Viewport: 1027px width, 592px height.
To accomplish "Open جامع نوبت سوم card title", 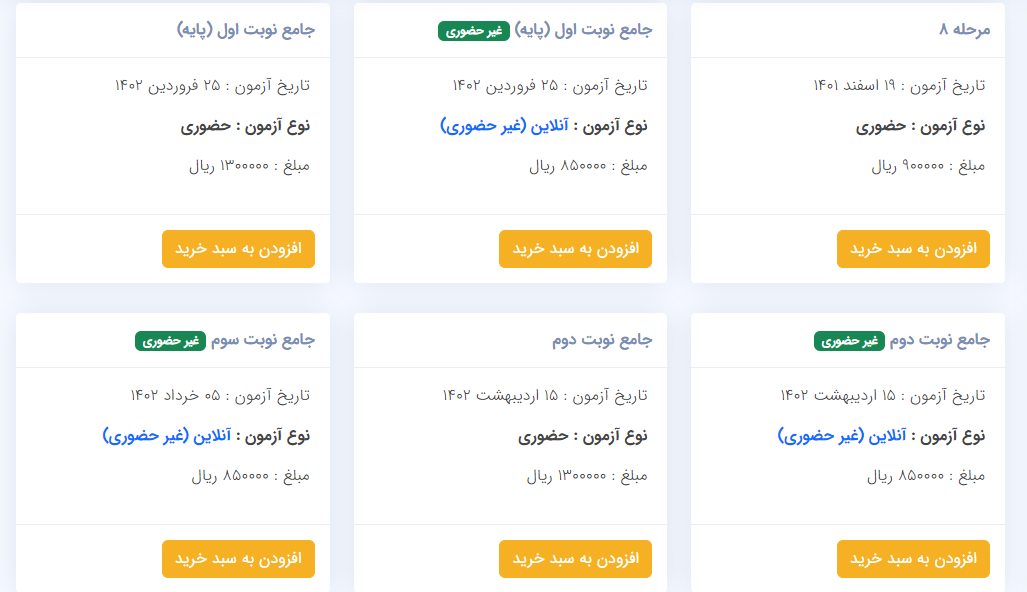I will 263,340.
